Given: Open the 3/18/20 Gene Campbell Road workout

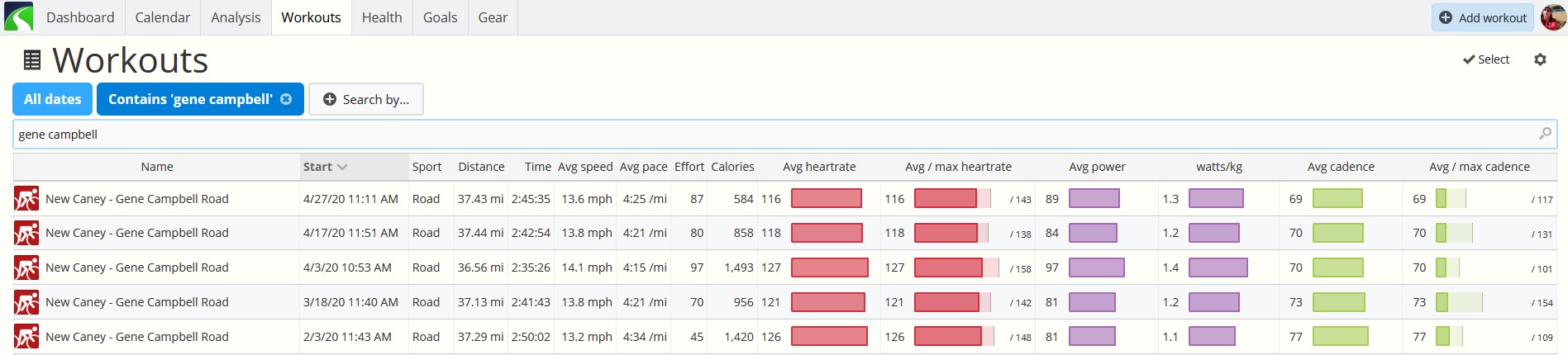Looking at the screenshot, I should [x=137, y=302].
